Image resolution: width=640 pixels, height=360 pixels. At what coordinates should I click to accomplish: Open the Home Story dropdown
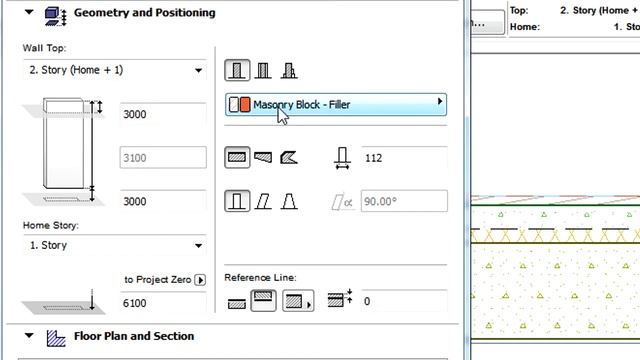tap(115, 245)
